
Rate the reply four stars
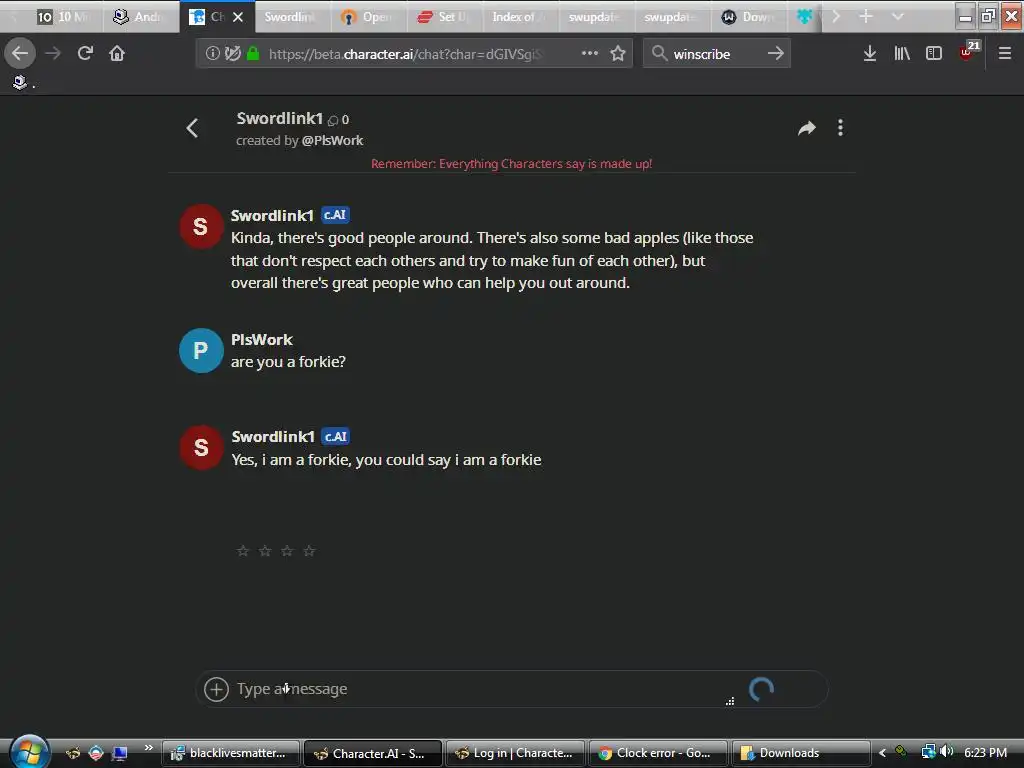[x=309, y=551]
